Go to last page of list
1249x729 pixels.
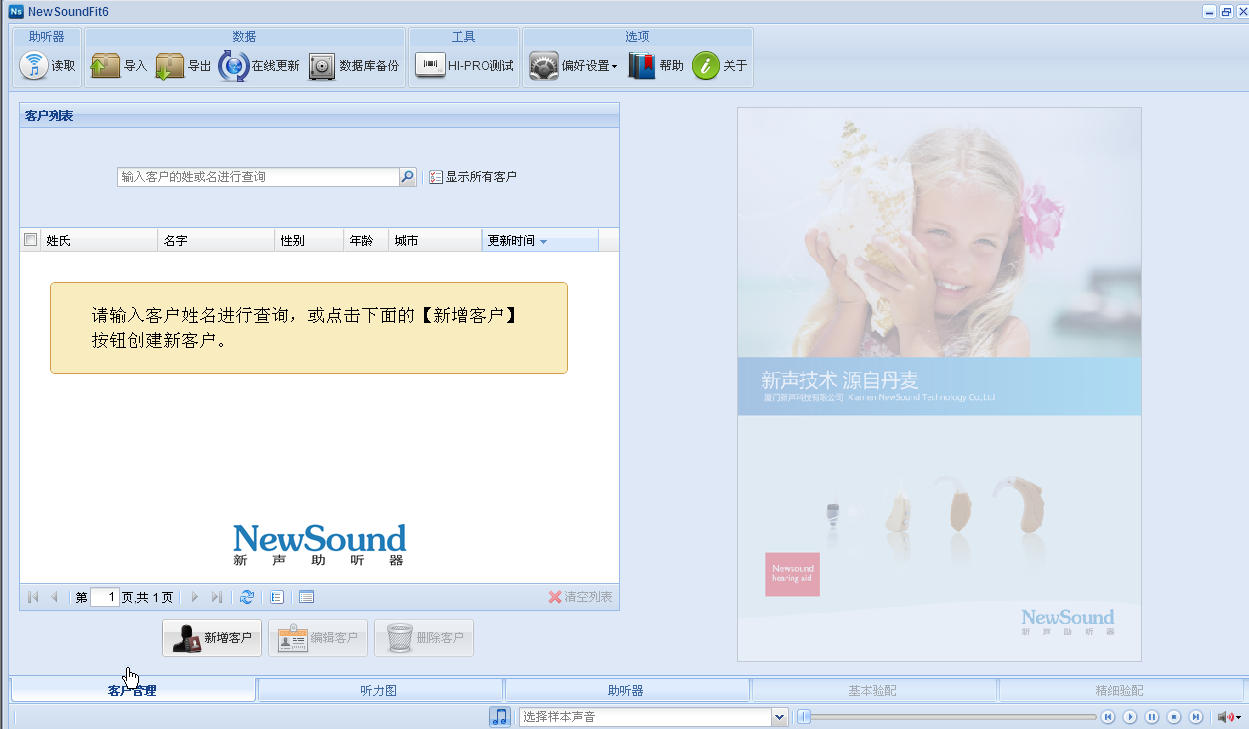pyautogui.click(x=216, y=597)
